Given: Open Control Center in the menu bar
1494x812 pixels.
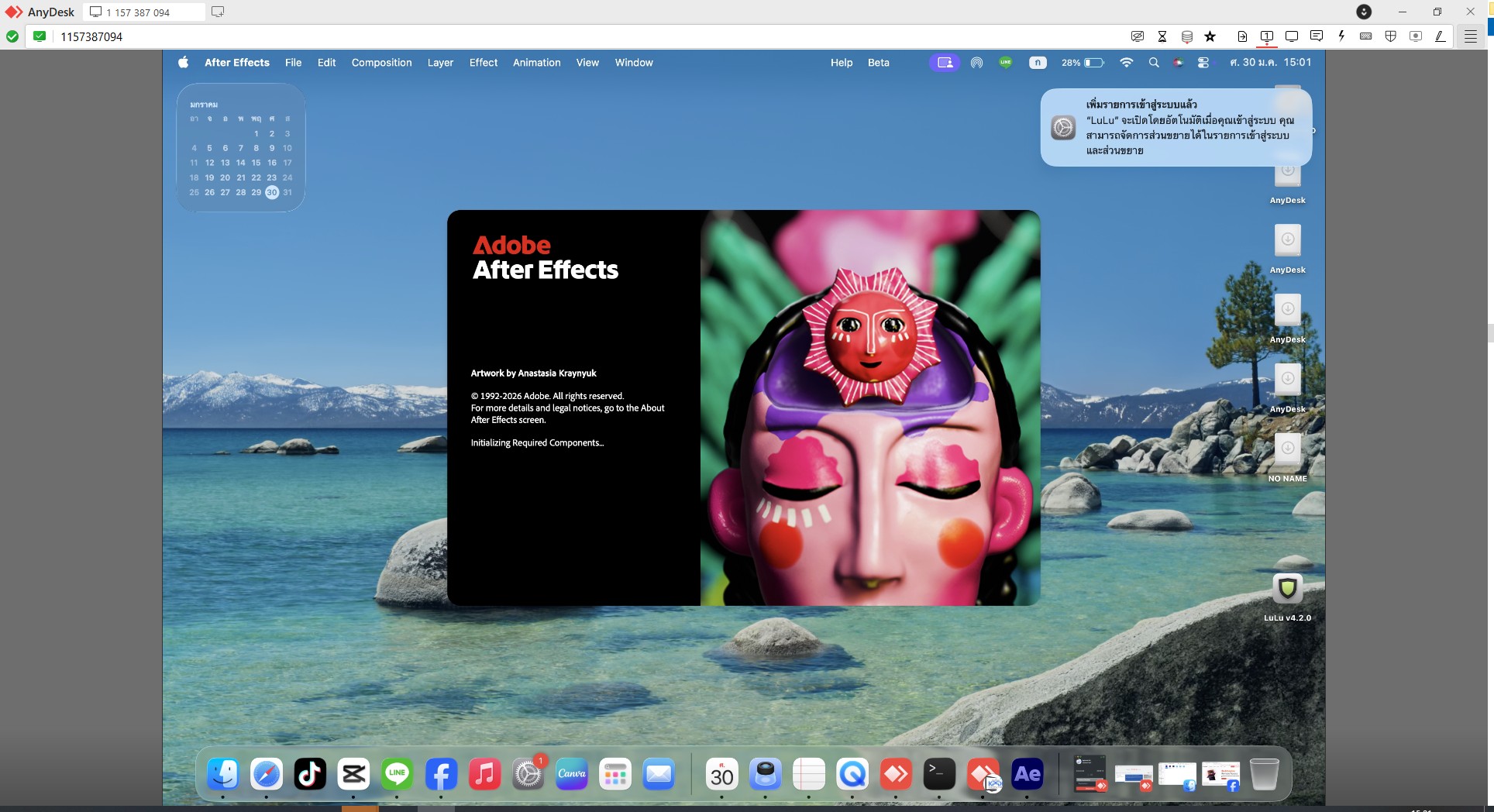Looking at the screenshot, I should pyautogui.click(x=1203, y=63).
